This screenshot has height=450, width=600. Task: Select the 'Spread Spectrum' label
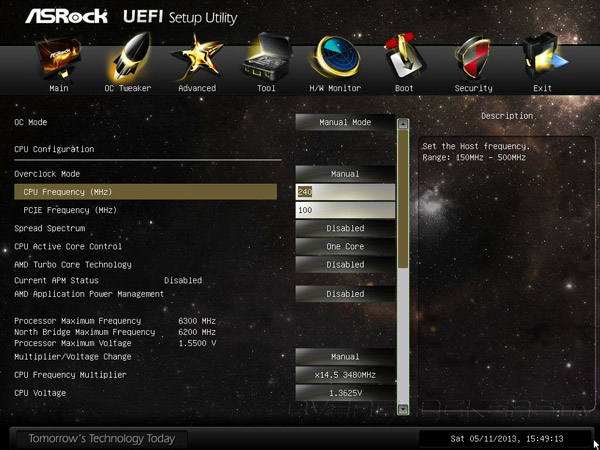pyautogui.click(x=49, y=228)
